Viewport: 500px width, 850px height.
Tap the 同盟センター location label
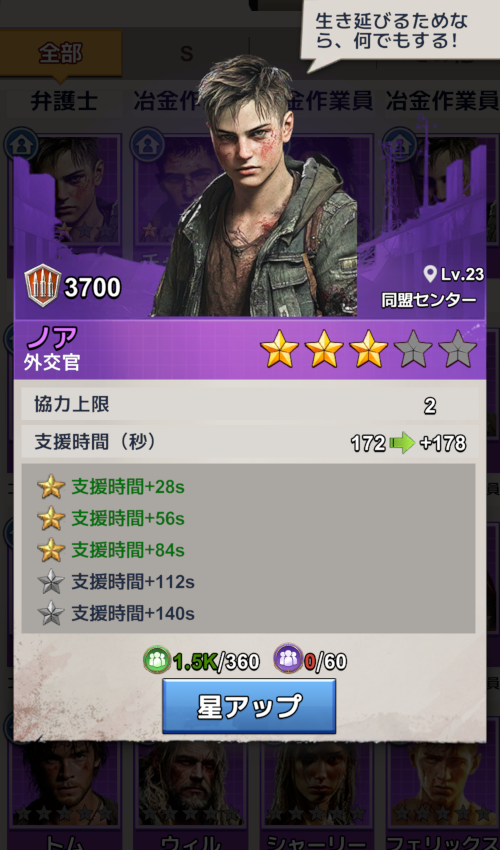pos(428,300)
